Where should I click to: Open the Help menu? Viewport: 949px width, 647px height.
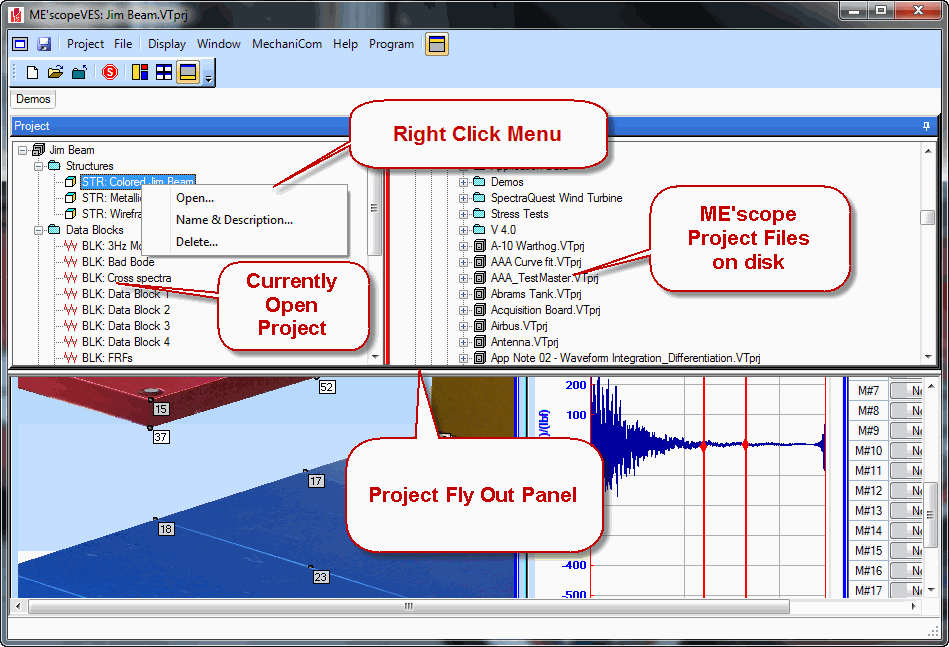[346, 44]
